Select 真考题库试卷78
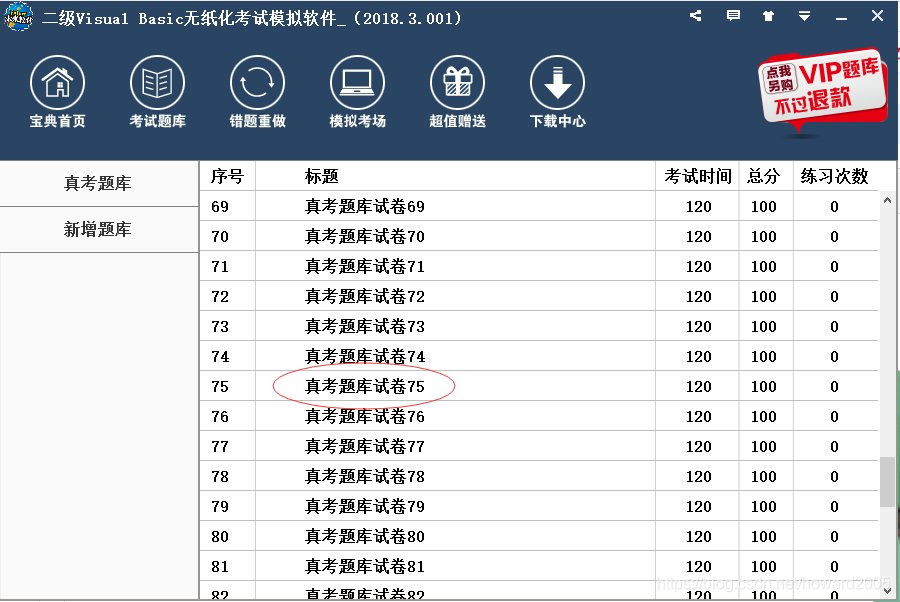The image size is (900, 602). [364, 476]
